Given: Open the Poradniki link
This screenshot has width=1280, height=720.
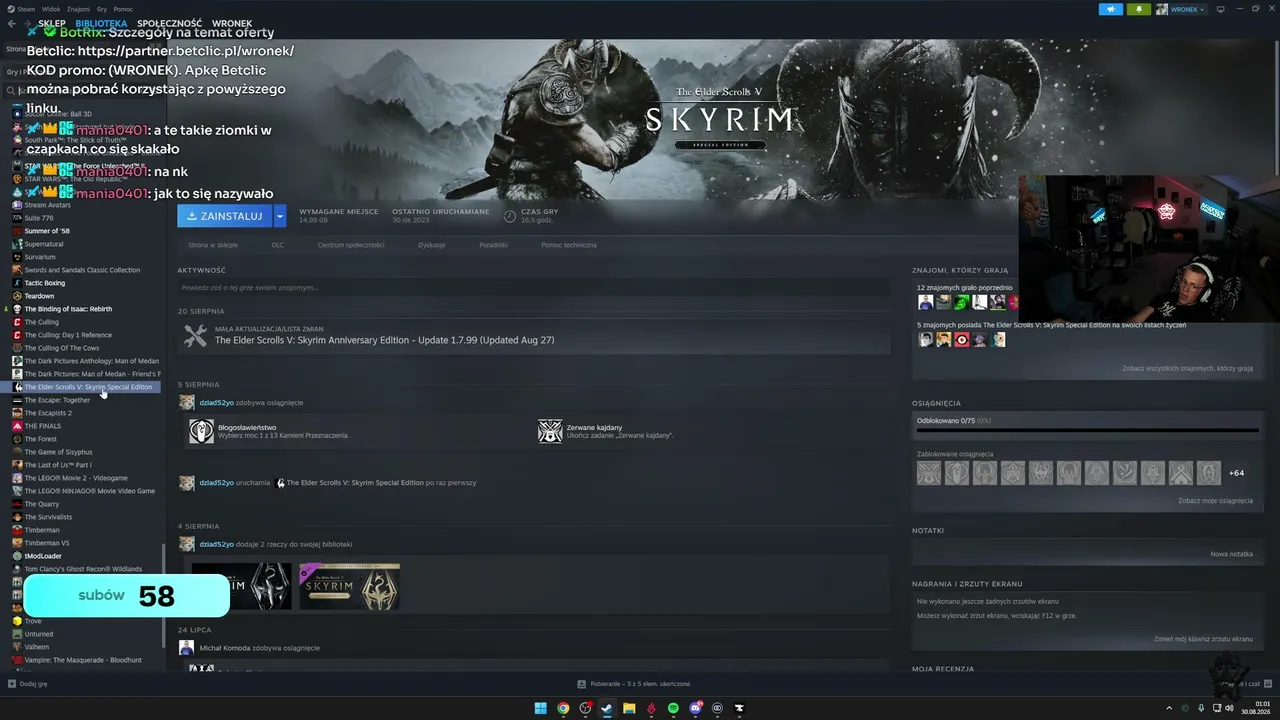Looking at the screenshot, I should point(493,245).
